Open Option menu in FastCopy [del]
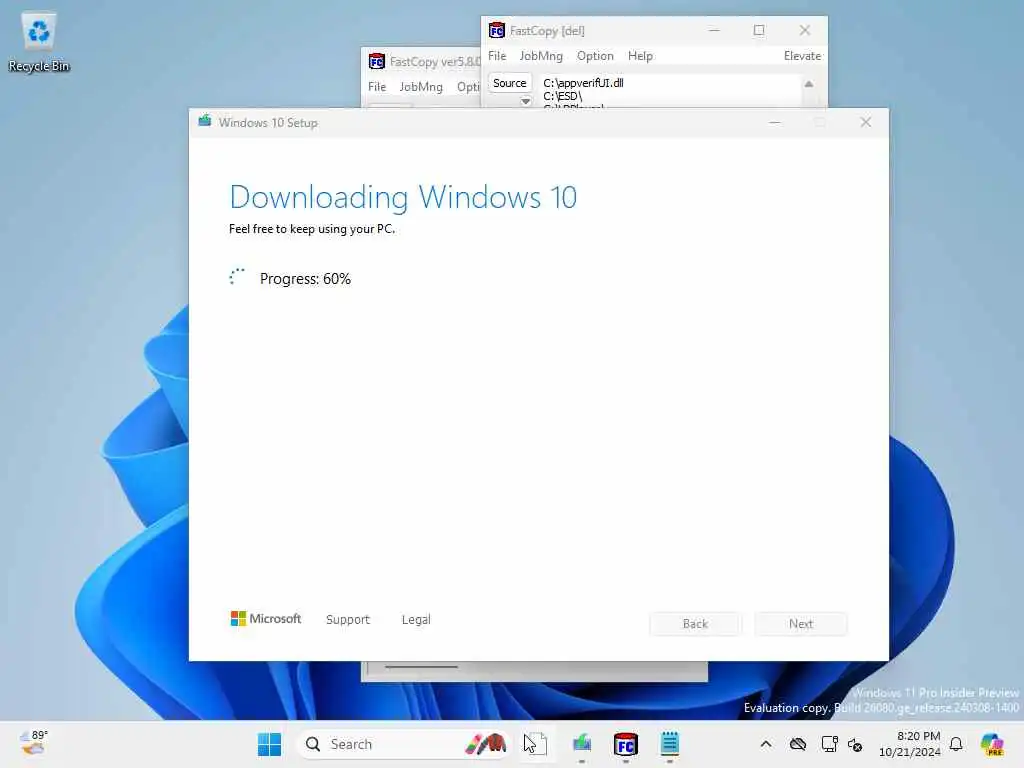 click(x=595, y=56)
